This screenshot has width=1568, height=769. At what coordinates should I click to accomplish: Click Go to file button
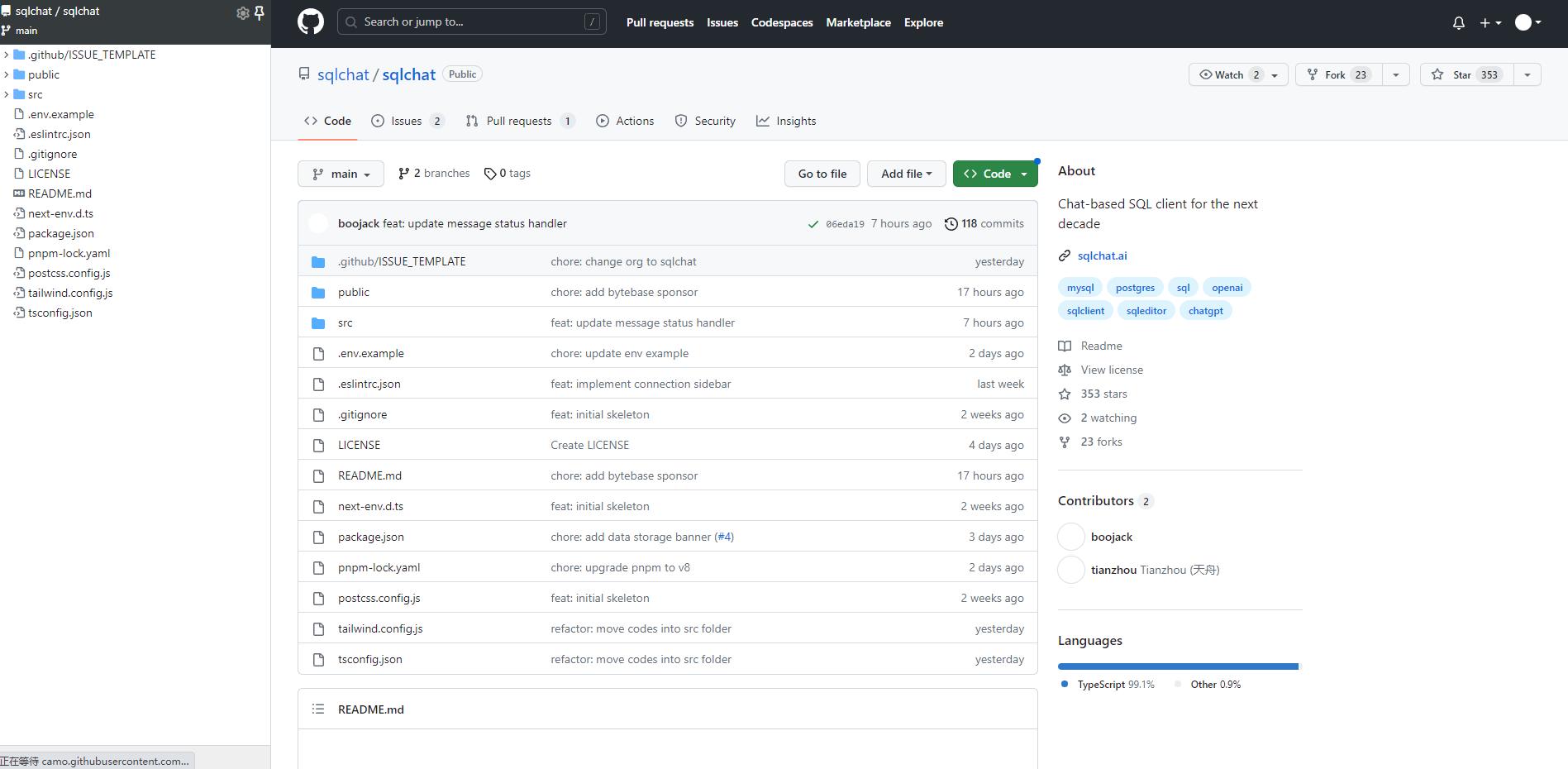point(822,174)
